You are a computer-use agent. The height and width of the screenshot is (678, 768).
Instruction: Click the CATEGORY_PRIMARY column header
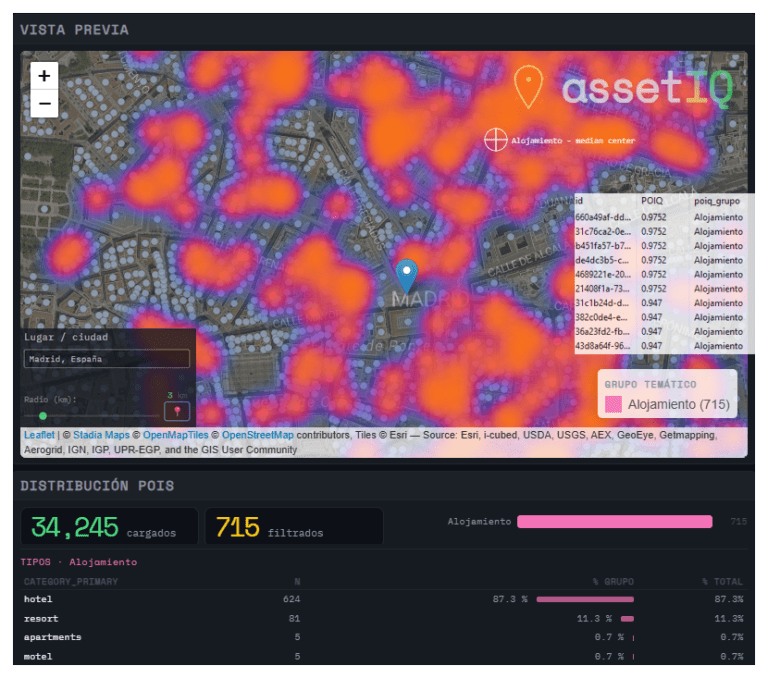(71, 581)
